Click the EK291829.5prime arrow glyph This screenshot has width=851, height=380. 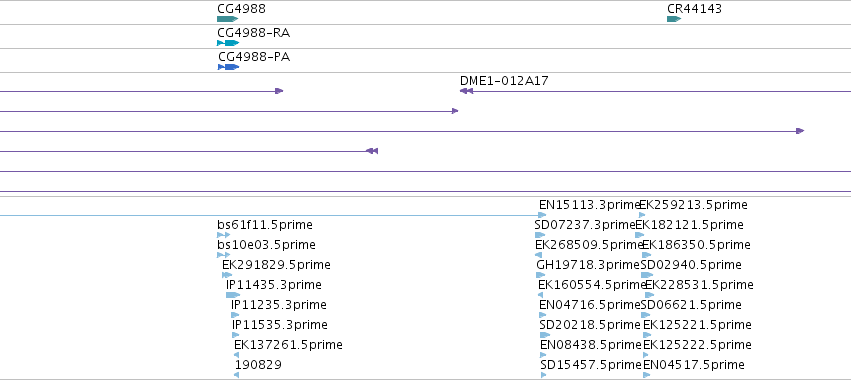(x=227, y=275)
